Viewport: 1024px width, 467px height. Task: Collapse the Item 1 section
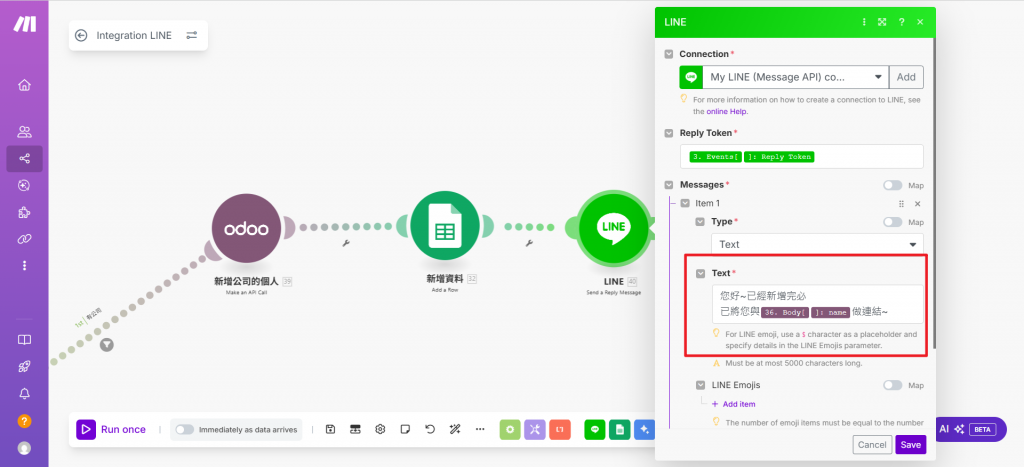[x=684, y=204]
